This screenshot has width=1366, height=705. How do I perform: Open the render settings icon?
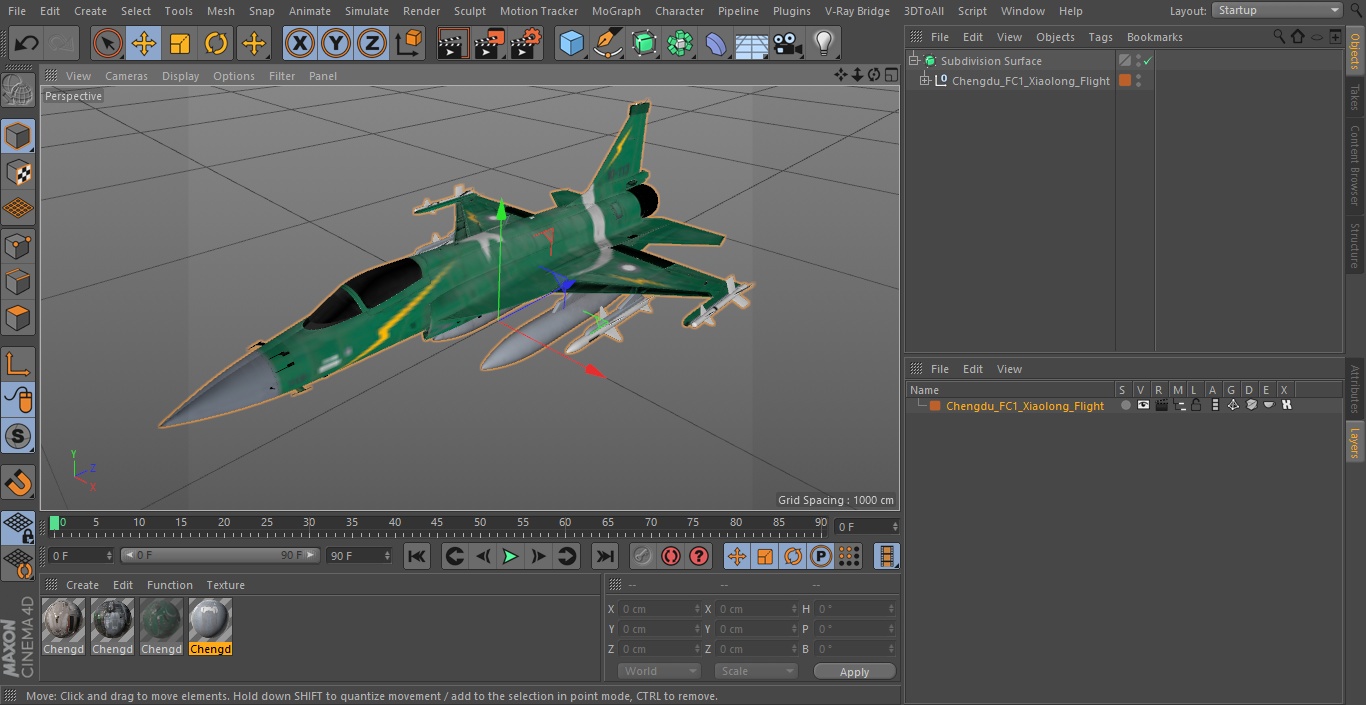(526, 43)
